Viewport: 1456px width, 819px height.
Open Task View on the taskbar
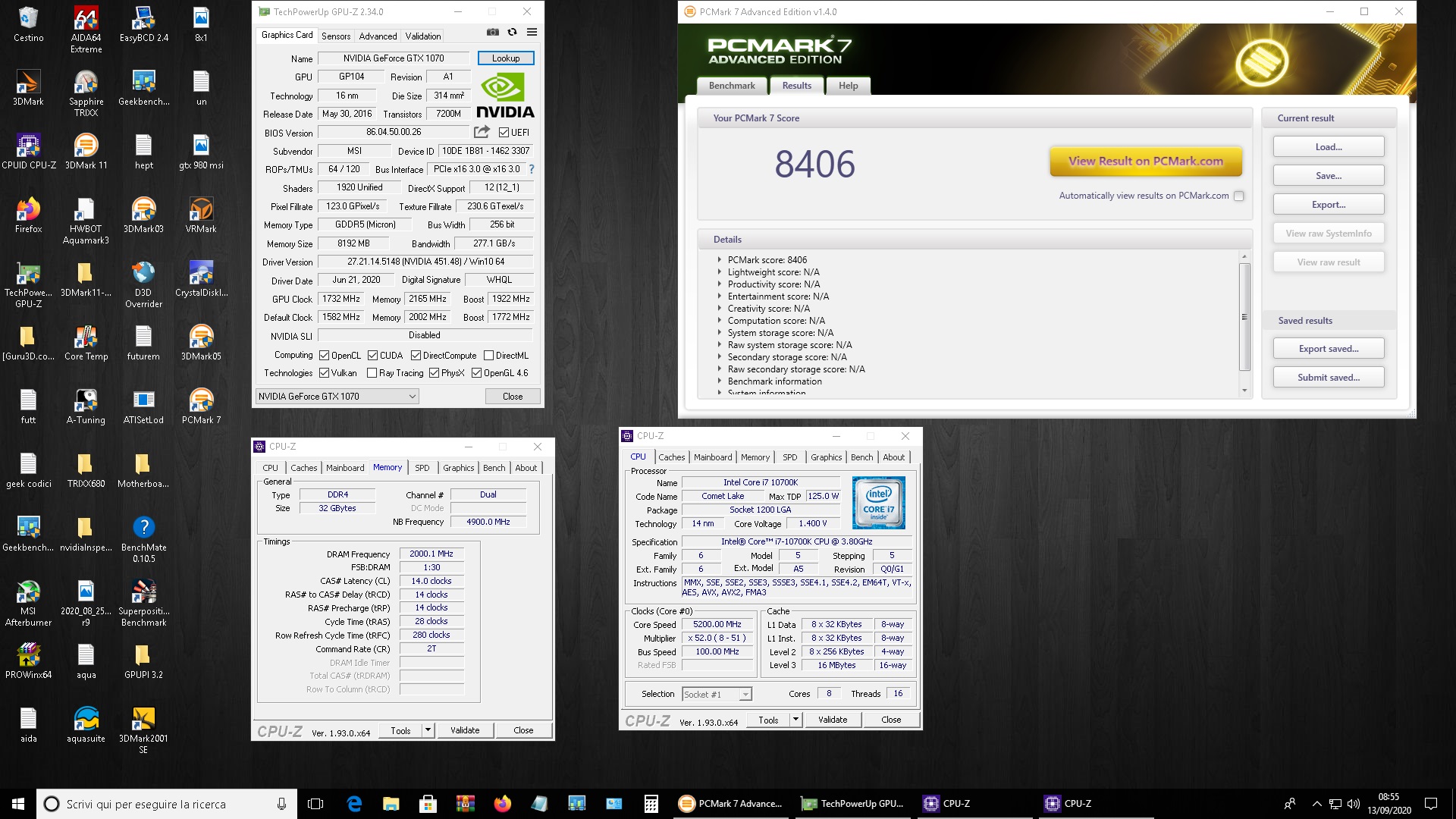[x=315, y=804]
